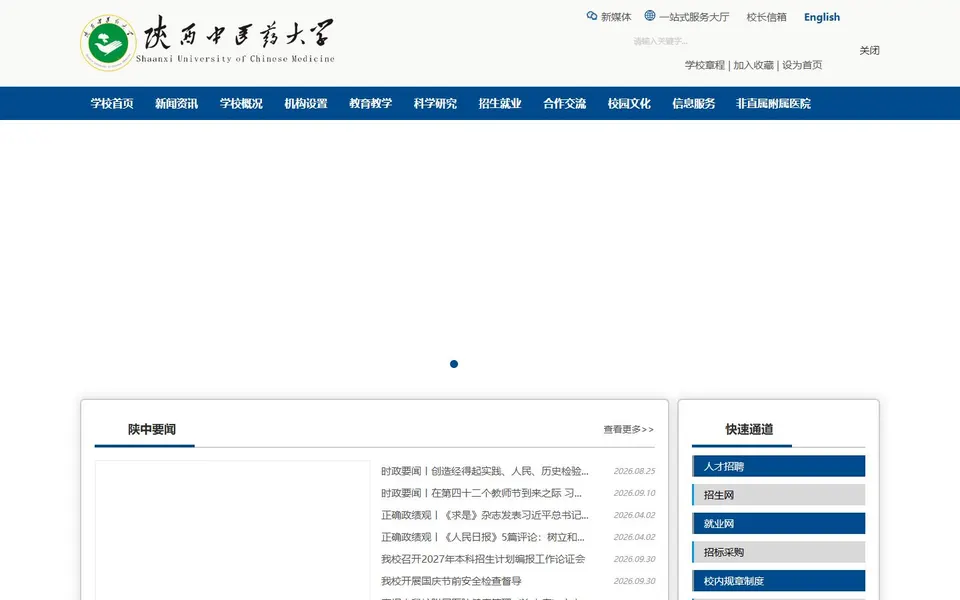Click the 快速通道 heading
Image resolution: width=960 pixels, height=600 pixels.
(x=749, y=429)
